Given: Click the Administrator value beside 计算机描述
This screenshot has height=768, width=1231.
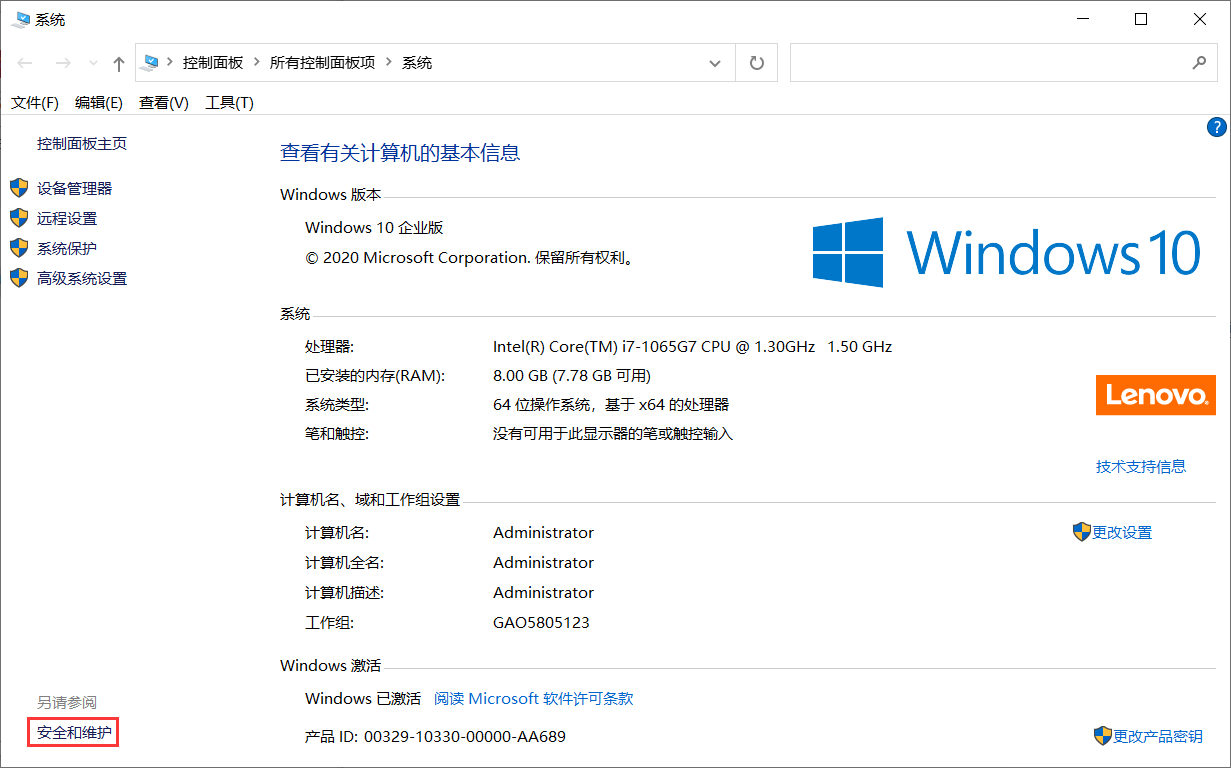Looking at the screenshot, I should [543, 592].
